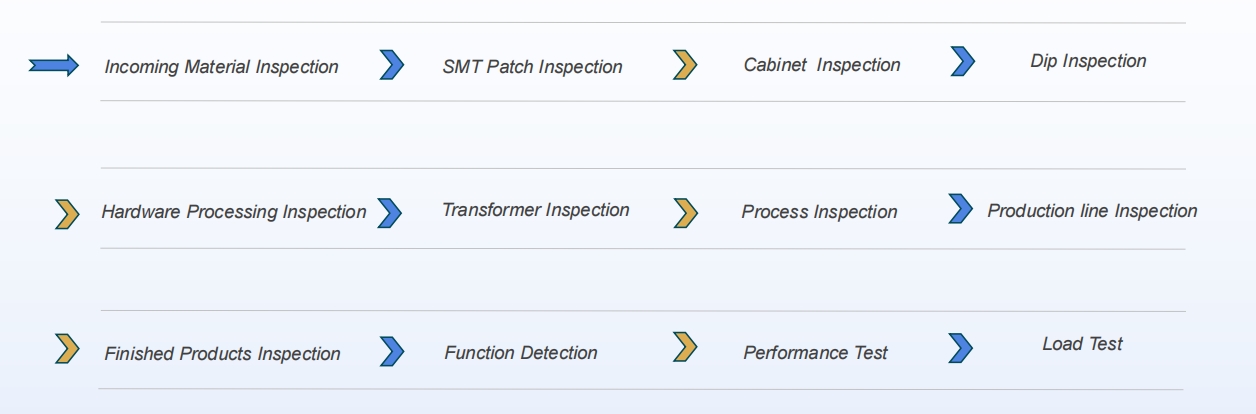The height and width of the screenshot is (414, 1256).
Task: Click the blue chevron before Load Test
Action: pos(960,347)
